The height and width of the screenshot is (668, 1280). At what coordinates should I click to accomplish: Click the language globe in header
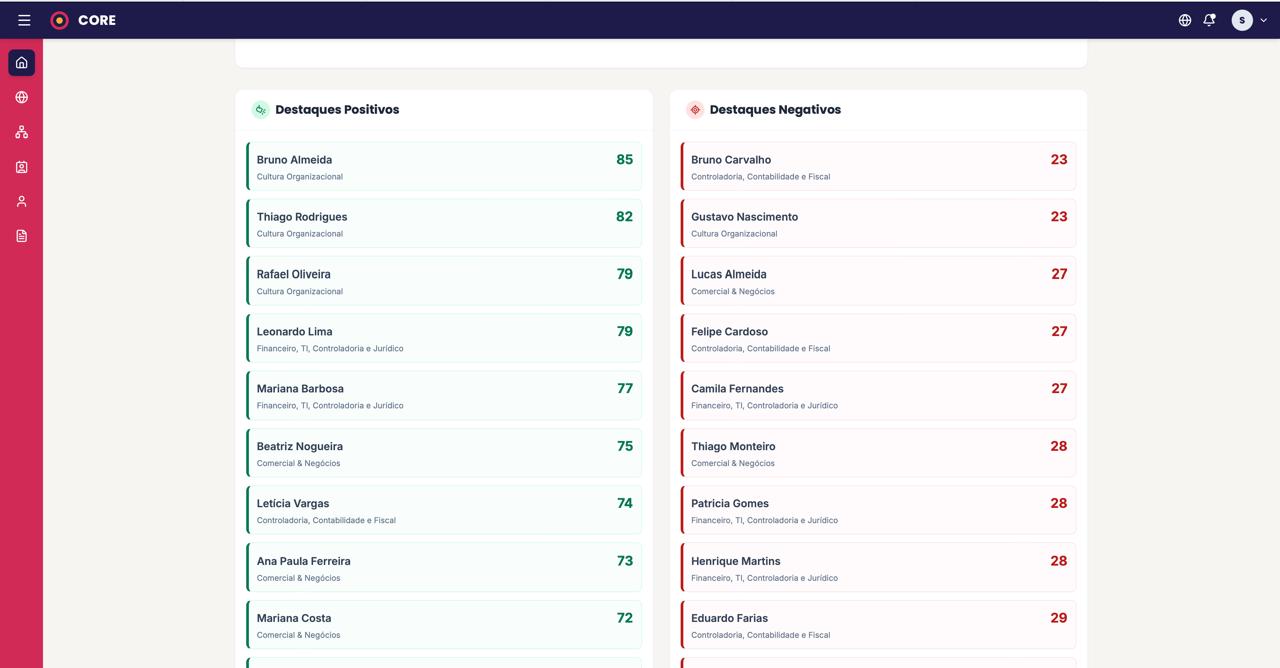1185,20
